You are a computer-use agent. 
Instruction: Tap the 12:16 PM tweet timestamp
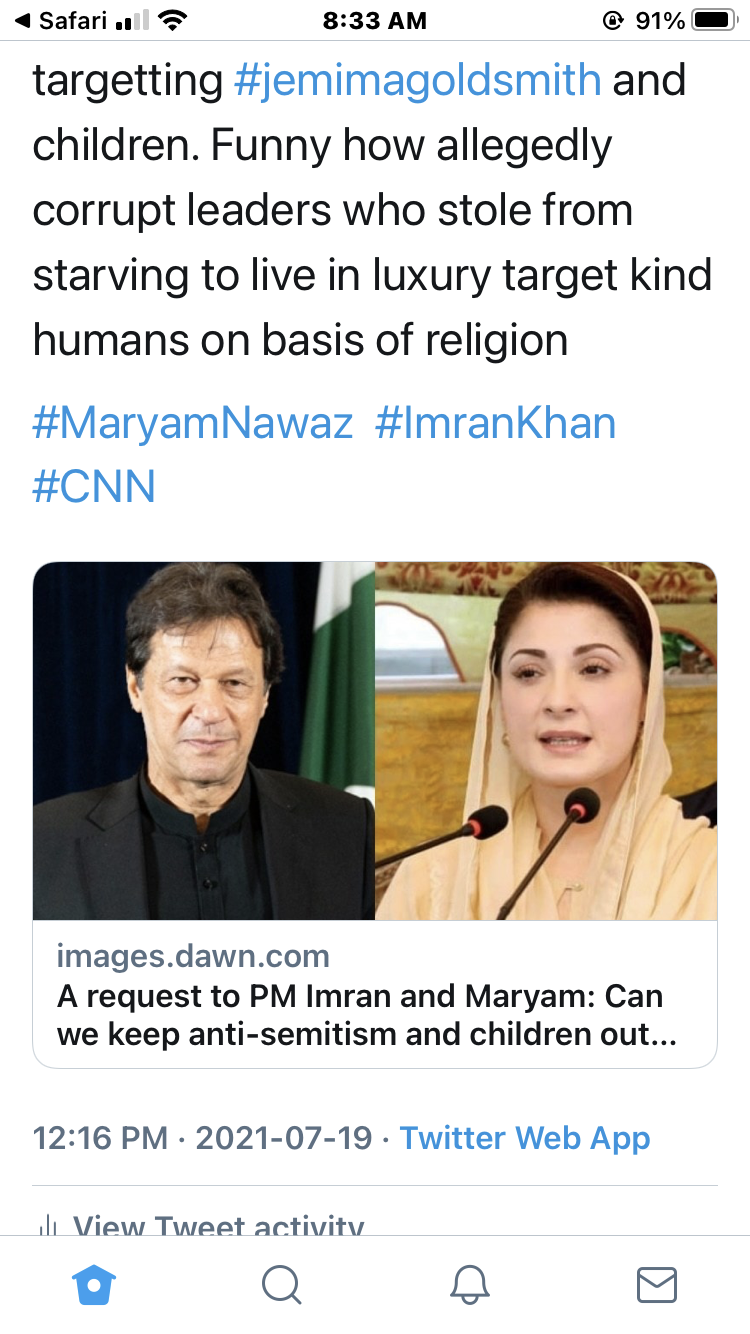100,1138
